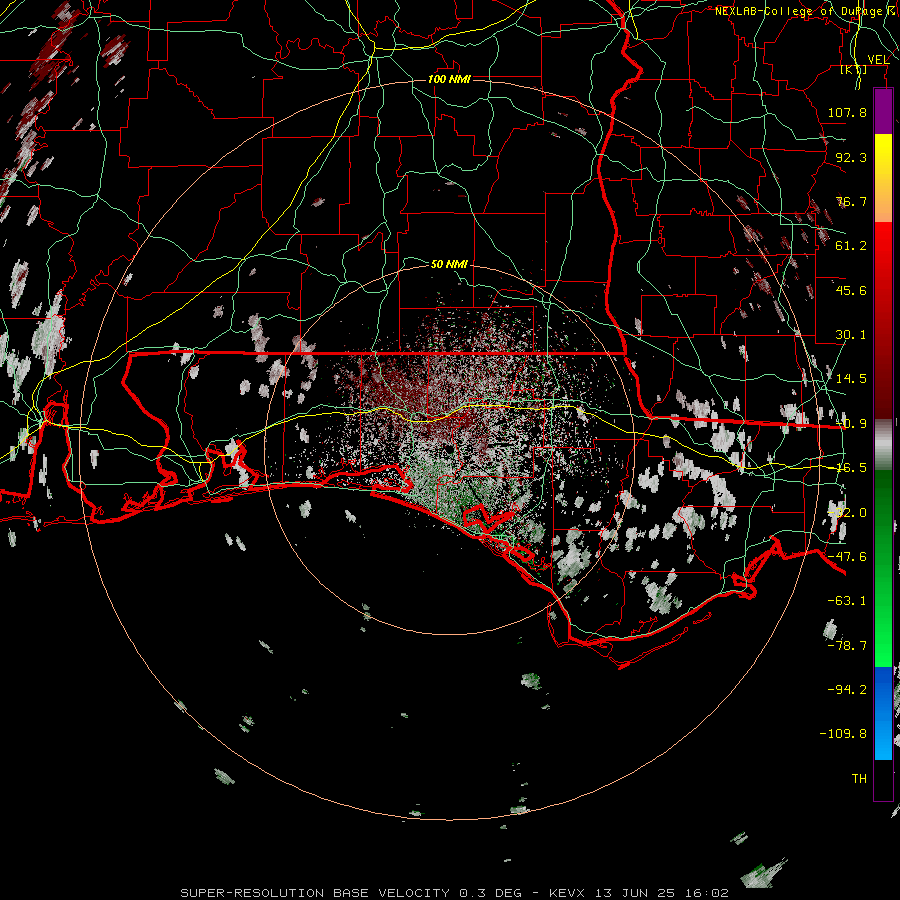Click the 61.2 legend value
900x900 pixels.
(851, 246)
